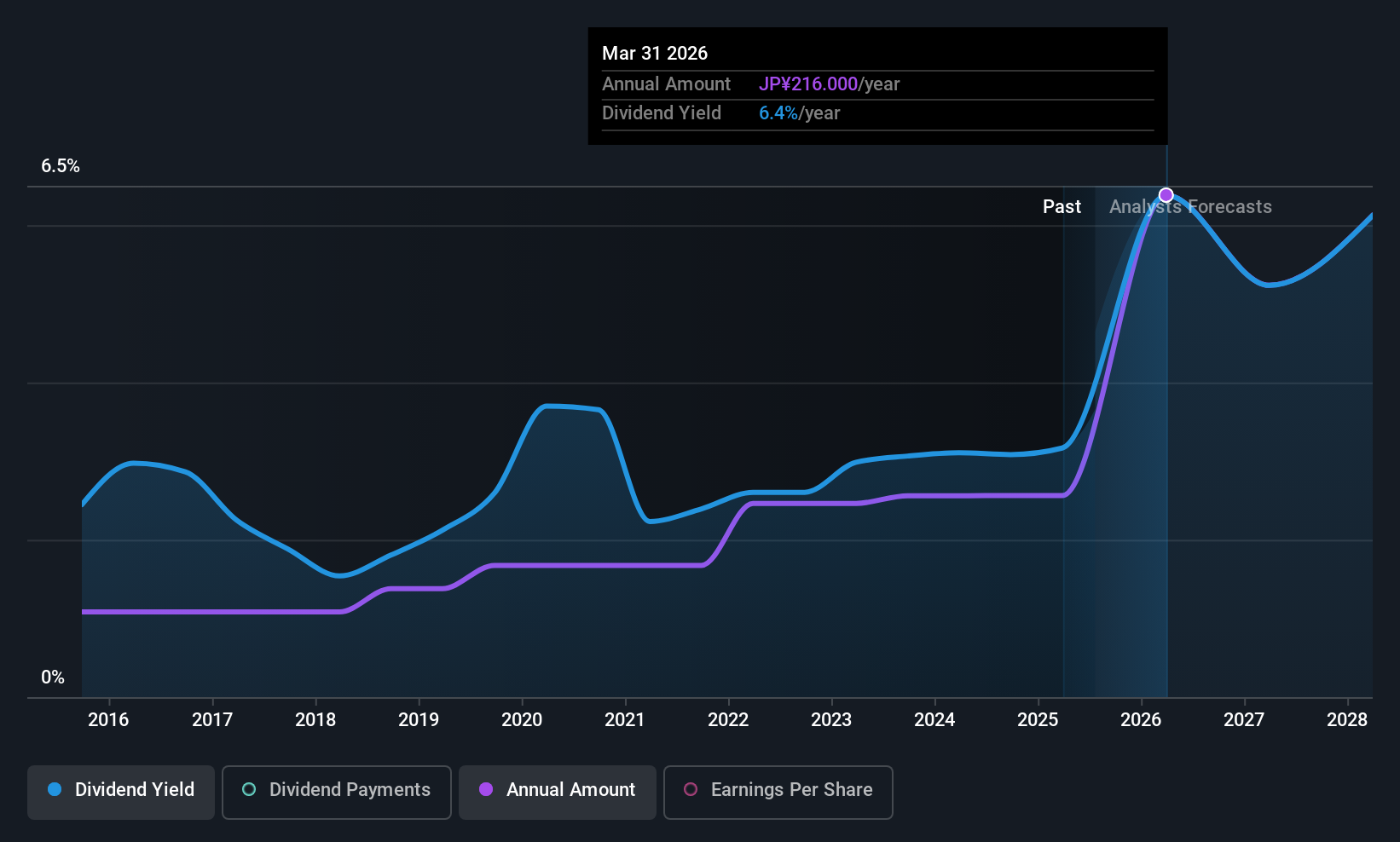This screenshot has width=1400, height=842.
Task: Click the 2022 x-axis year label
Action: (728, 719)
